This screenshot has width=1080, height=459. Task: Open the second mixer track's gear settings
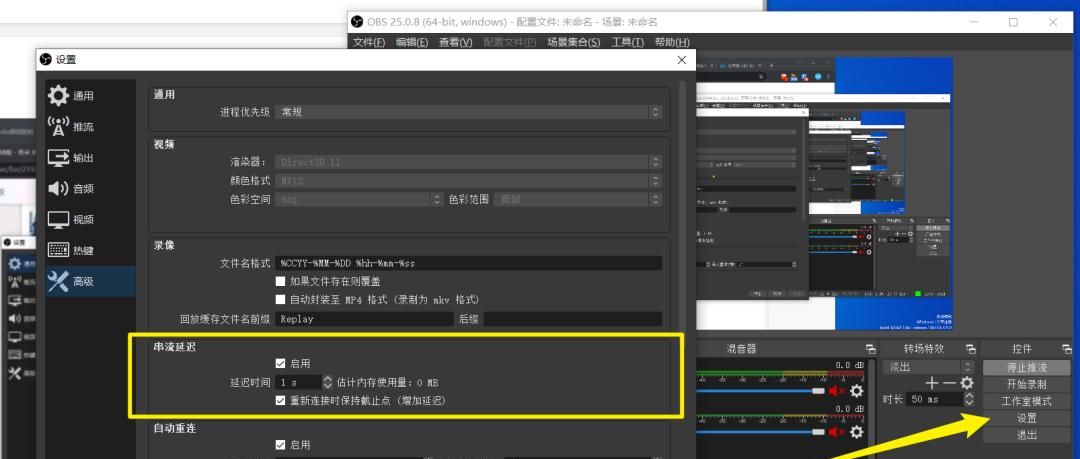click(856, 432)
